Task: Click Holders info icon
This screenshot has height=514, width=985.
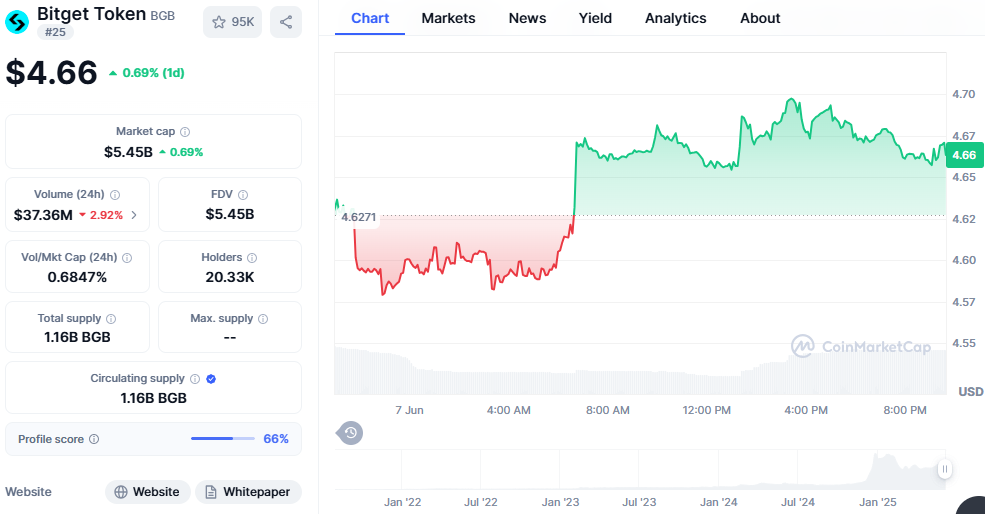Action: pos(252,258)
